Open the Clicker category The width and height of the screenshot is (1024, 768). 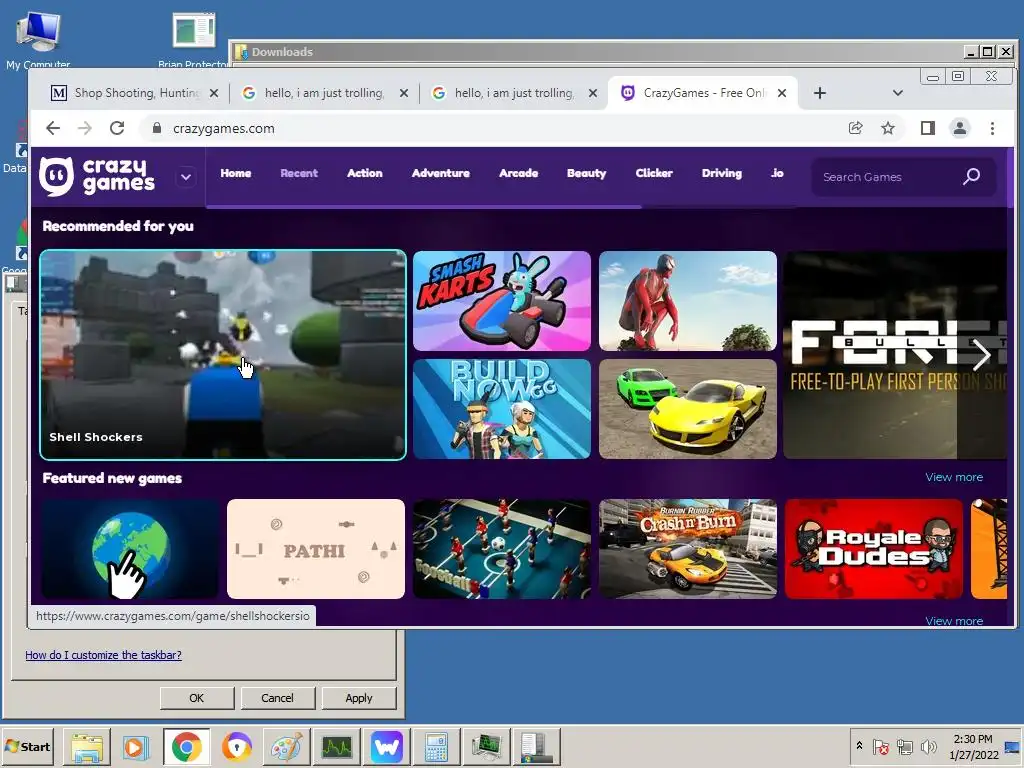click(x=654, y=173)
